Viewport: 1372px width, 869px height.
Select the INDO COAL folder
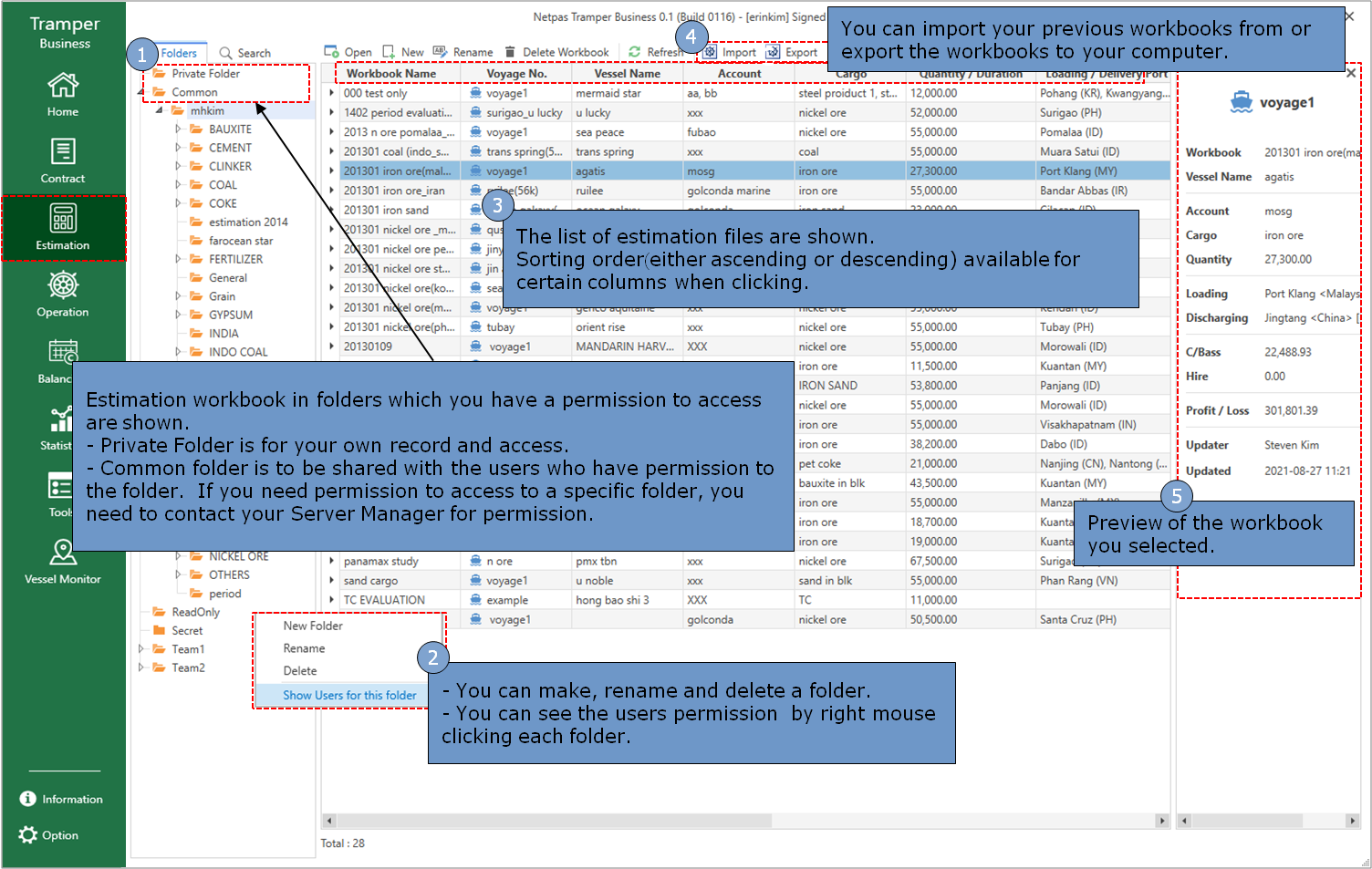(238, 352)
